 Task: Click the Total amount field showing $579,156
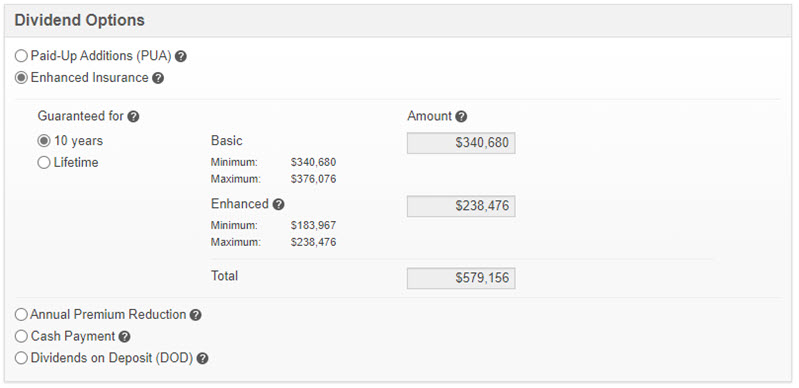461,278
